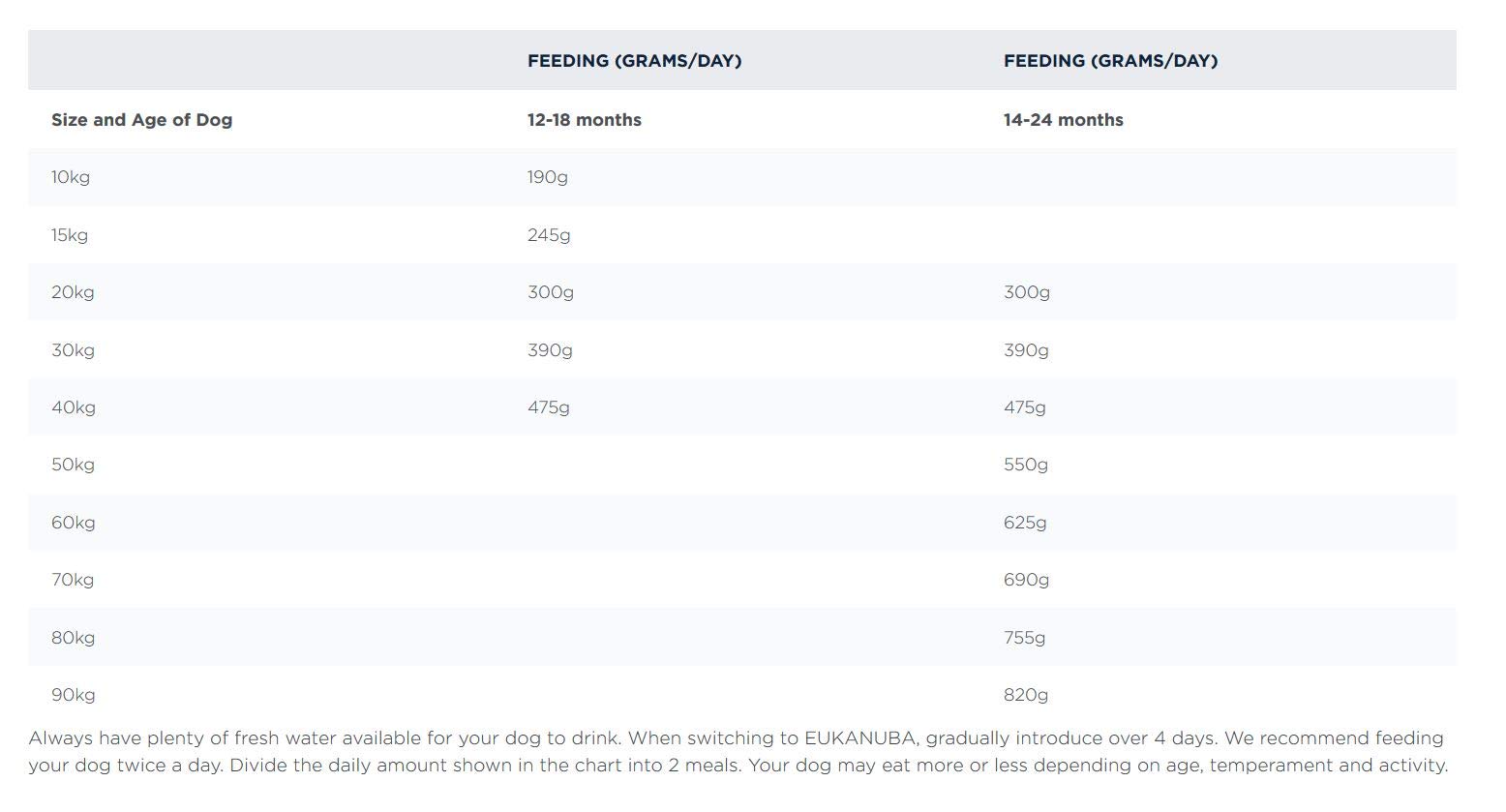This screenshot has width=1506, height=812.
Task: Select 300g in the 14-24 months column
Action: (1026, 292)
